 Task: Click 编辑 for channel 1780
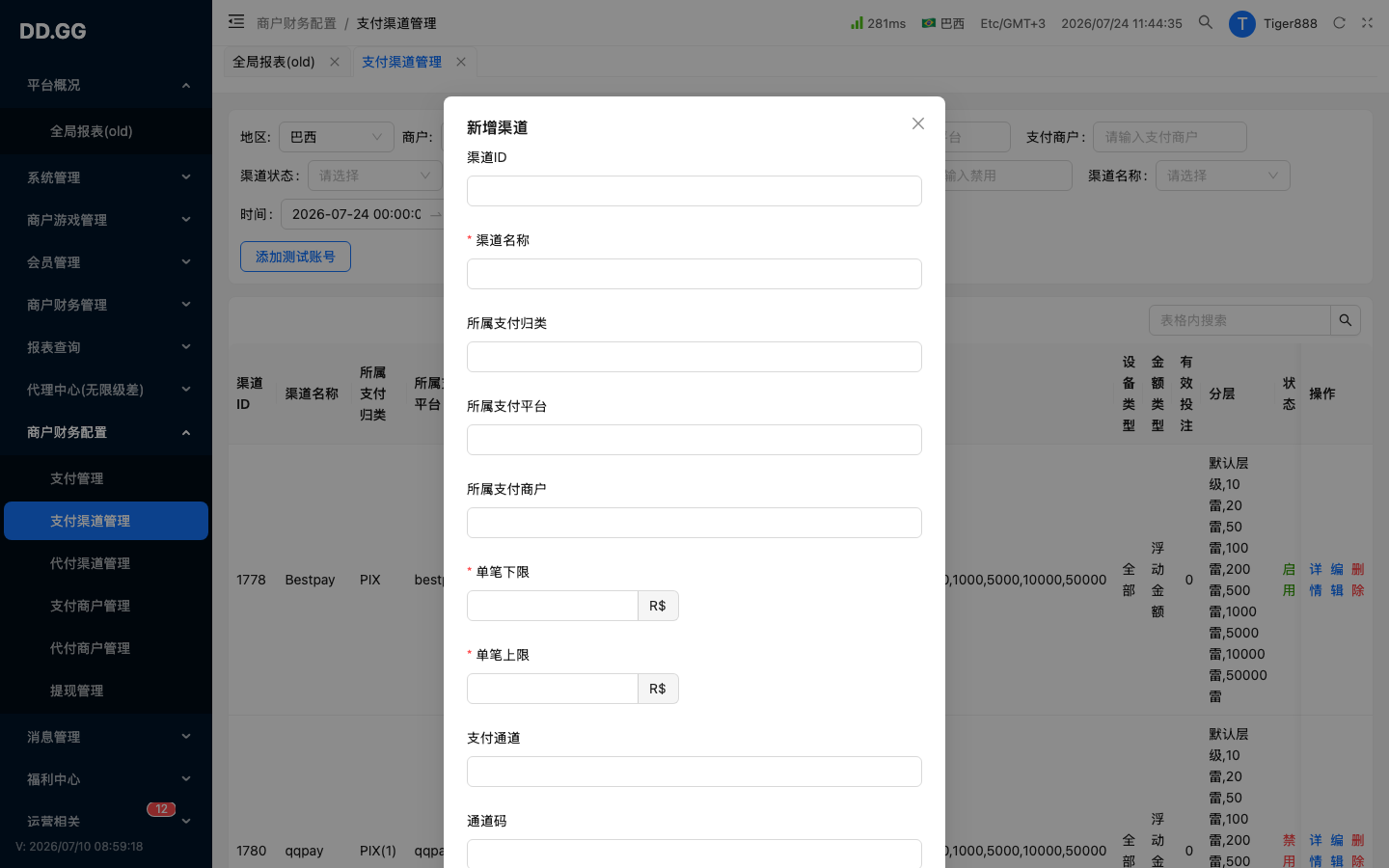1337,851
